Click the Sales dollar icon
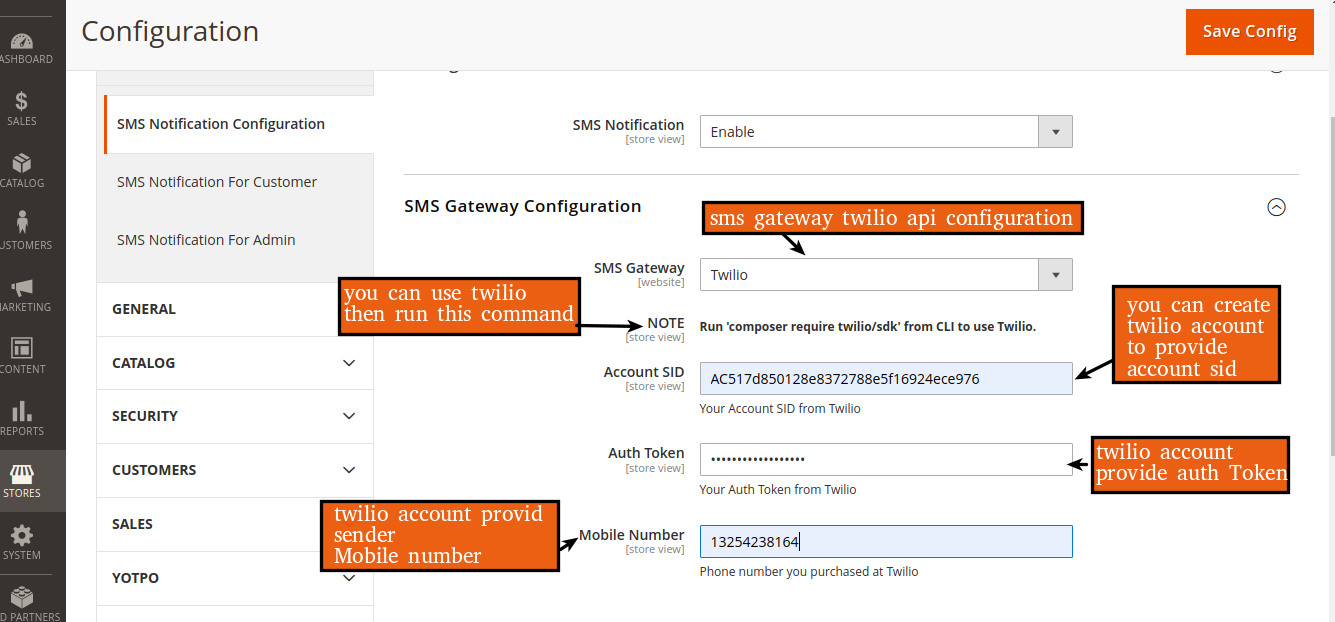The height and width of the screenshot is (622, 1335). click(22, 102)
